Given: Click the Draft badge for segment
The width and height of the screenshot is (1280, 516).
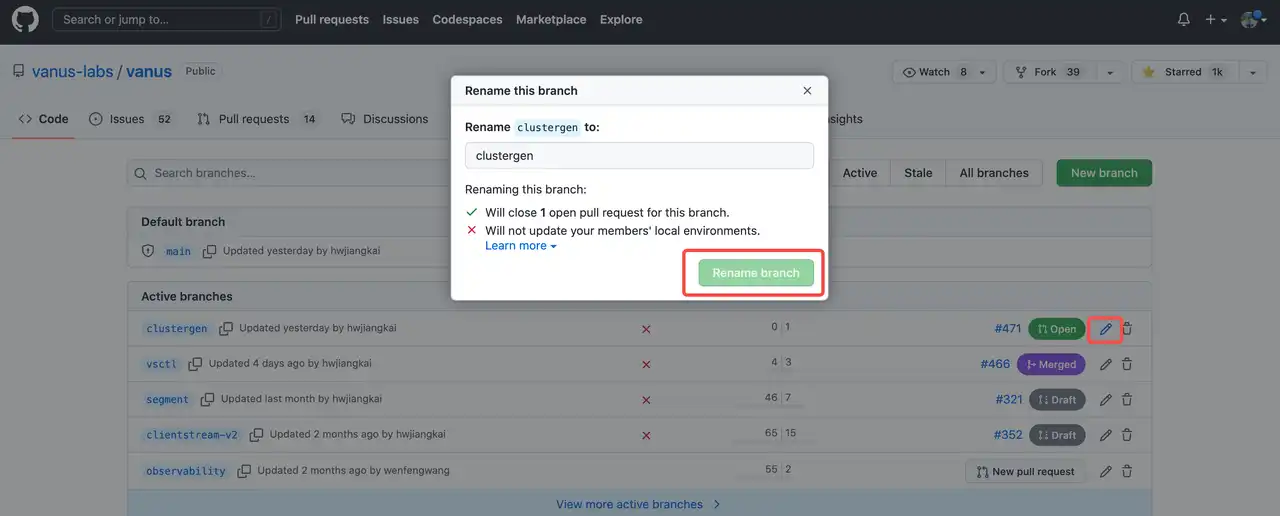Looking at the screenshot, I should 1057,400.
